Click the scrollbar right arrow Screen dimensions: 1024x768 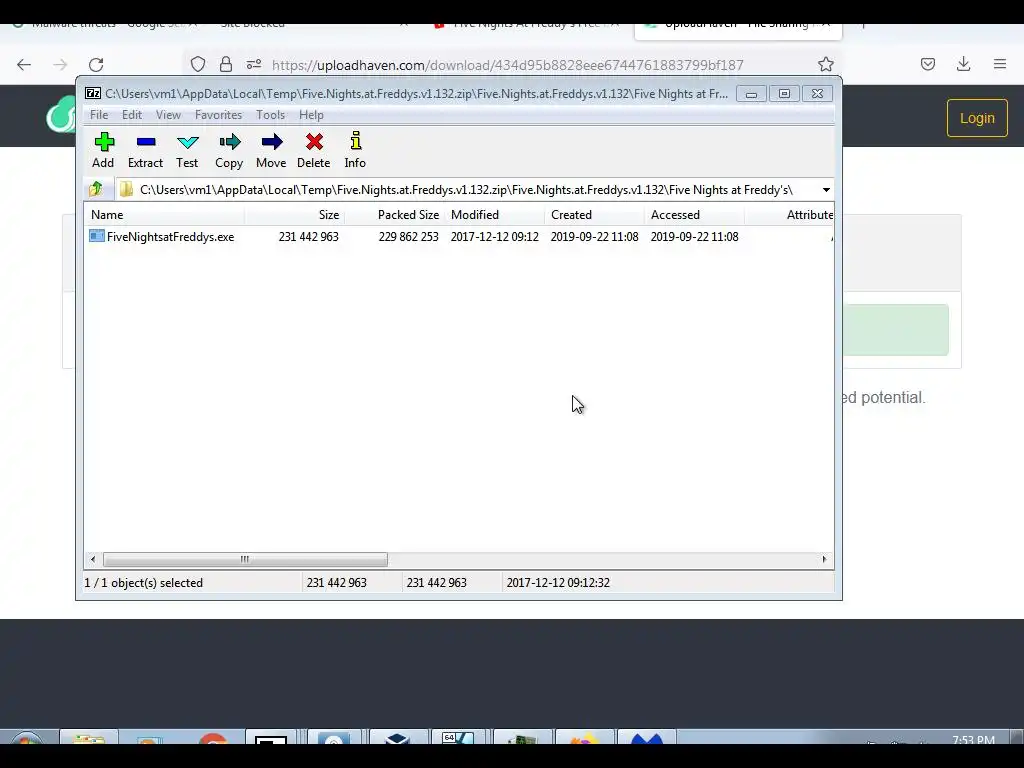pos(824,560)
